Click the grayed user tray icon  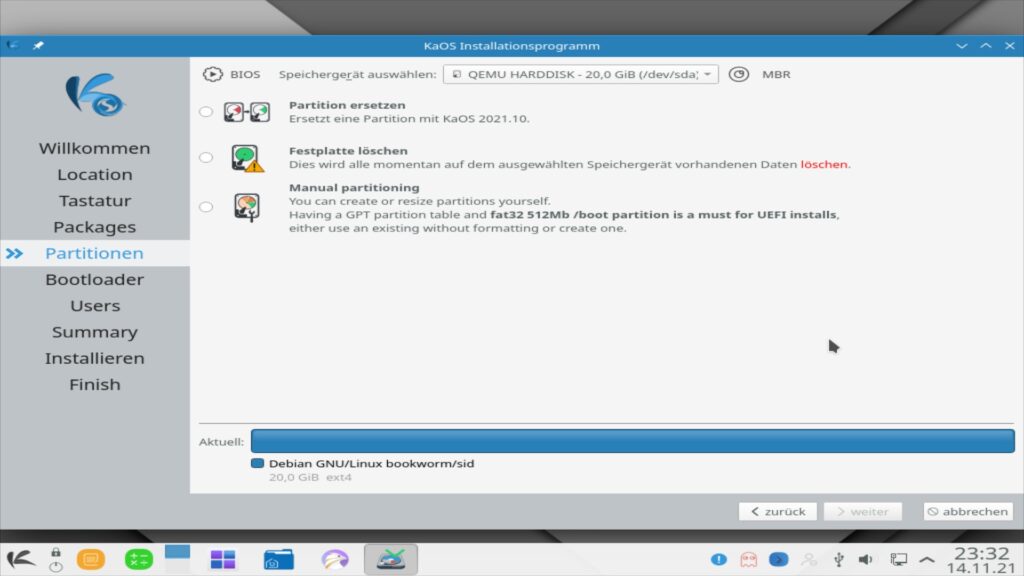pos(809,560)
